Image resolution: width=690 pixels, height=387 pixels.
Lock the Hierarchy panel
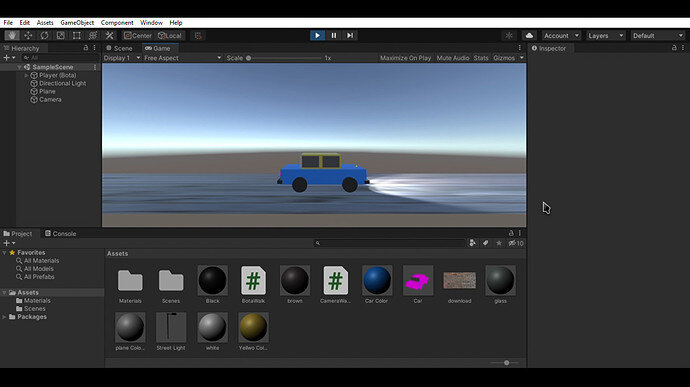(x=86, y=48)
